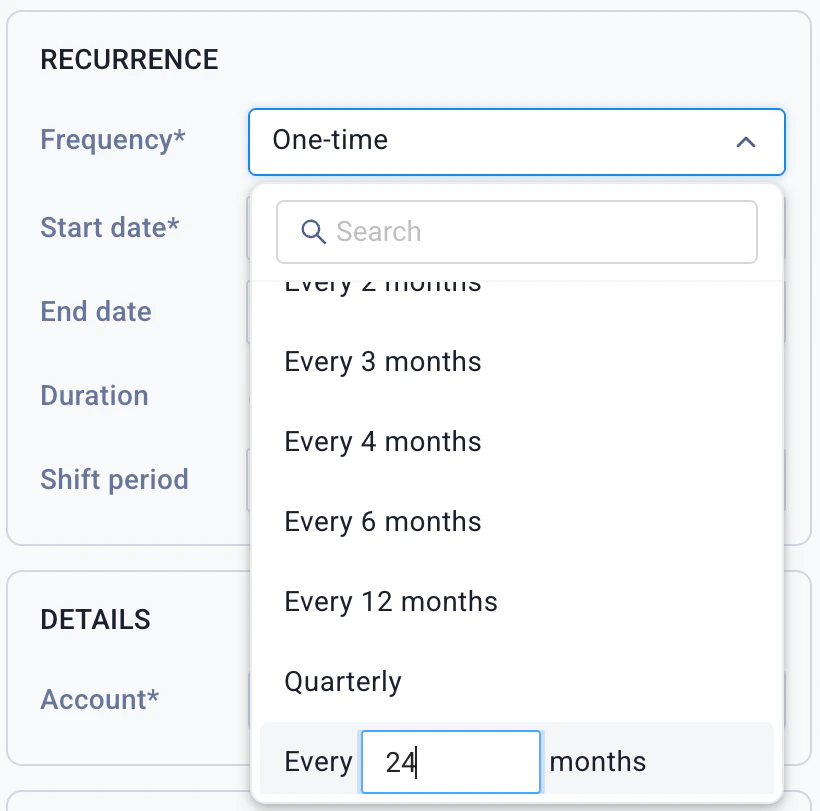Select the partially visible "Every 2 months" option
The image size is (820, 811).
coord(383,288)
